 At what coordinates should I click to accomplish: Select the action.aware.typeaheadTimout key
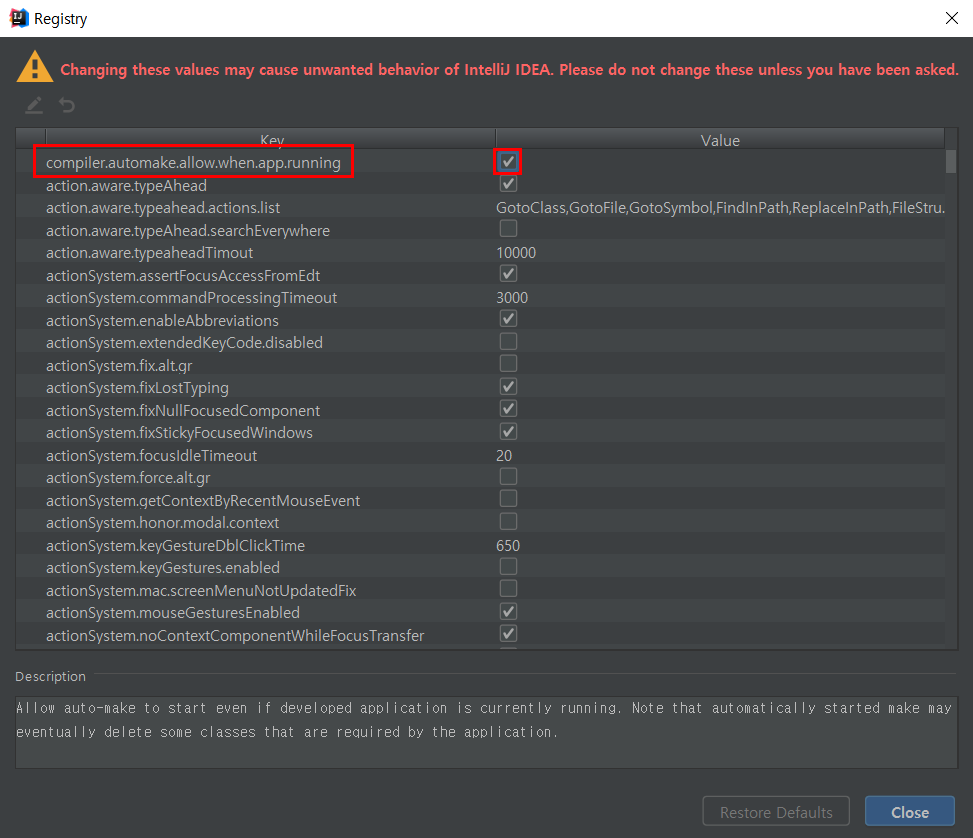pyautogui.click(x=149, y=253)
